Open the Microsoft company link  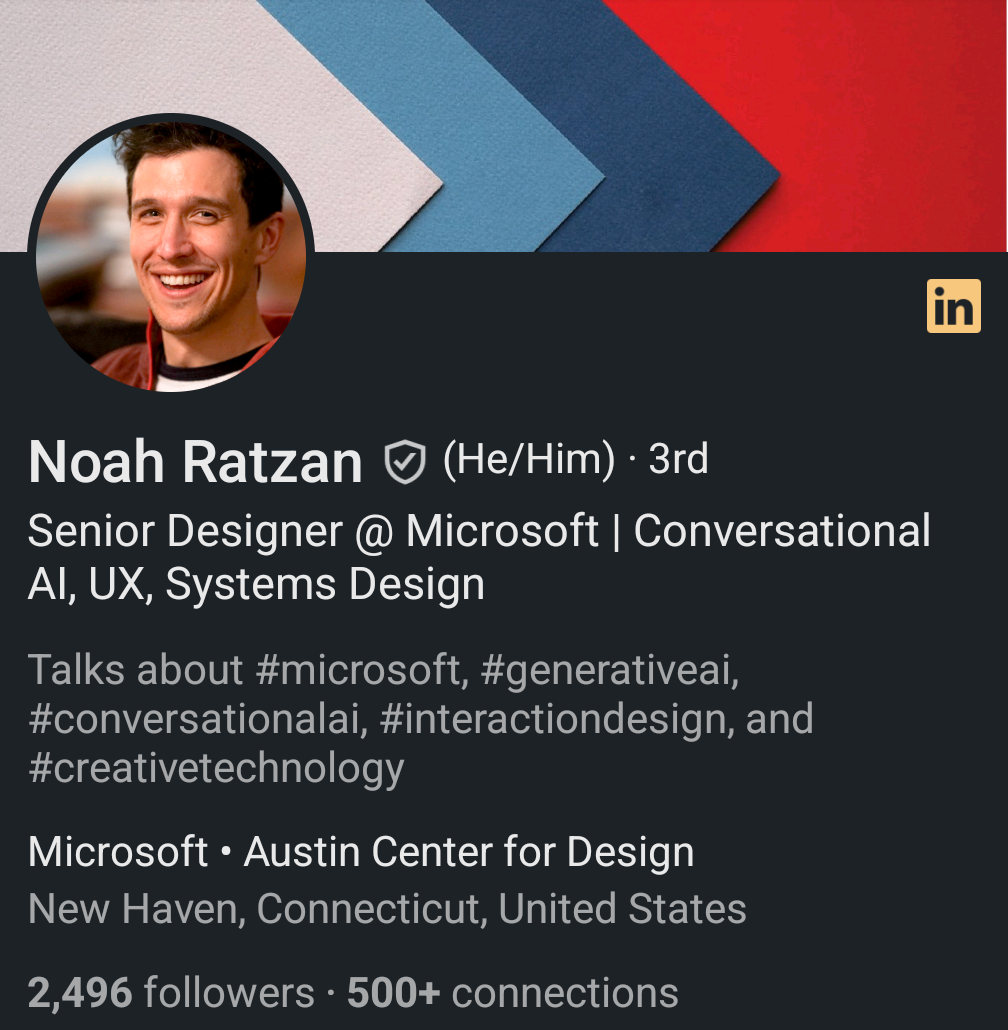click(118, 852)
